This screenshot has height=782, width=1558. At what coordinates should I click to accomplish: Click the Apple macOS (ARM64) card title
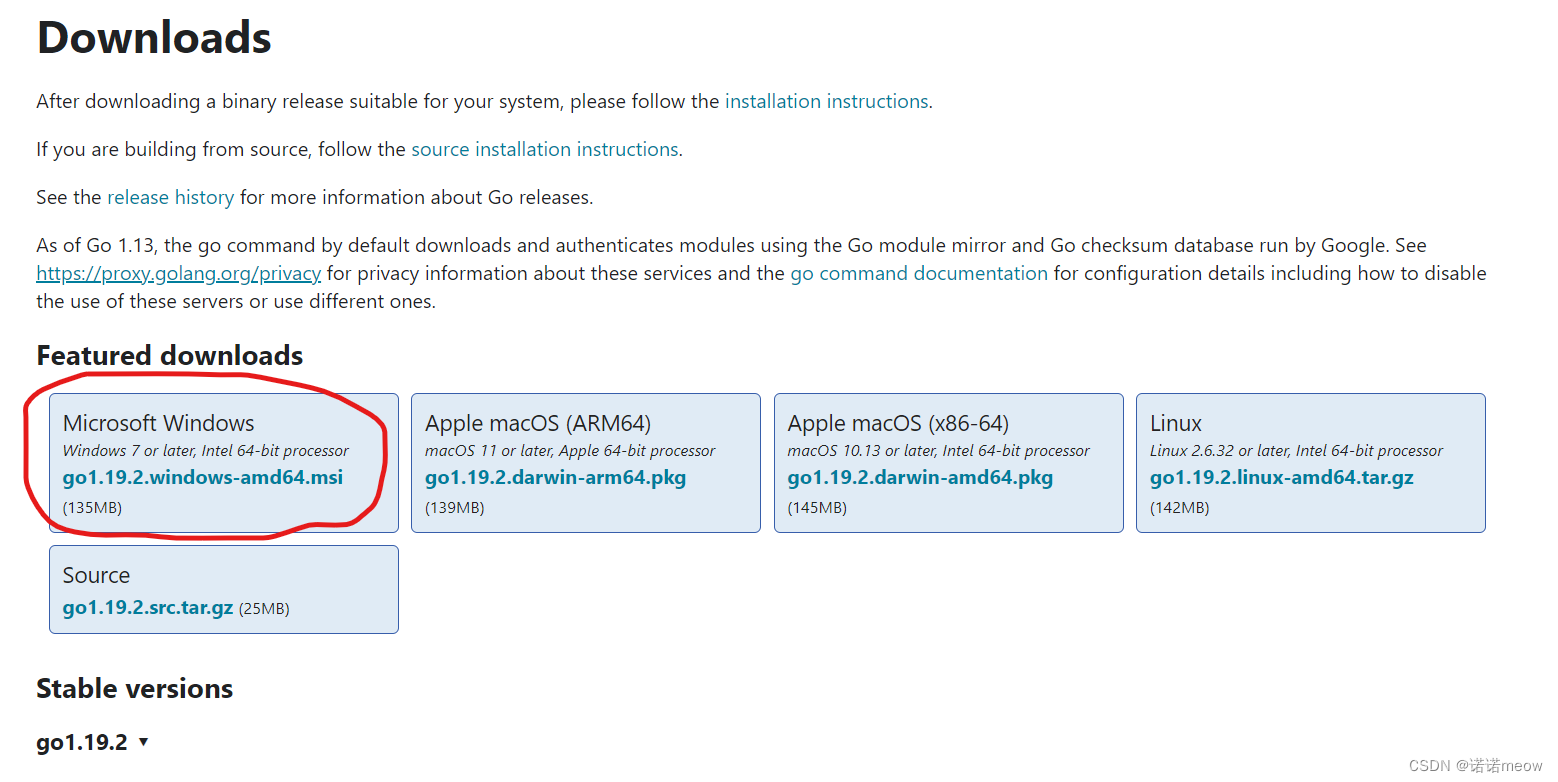(x=538, y=423)
